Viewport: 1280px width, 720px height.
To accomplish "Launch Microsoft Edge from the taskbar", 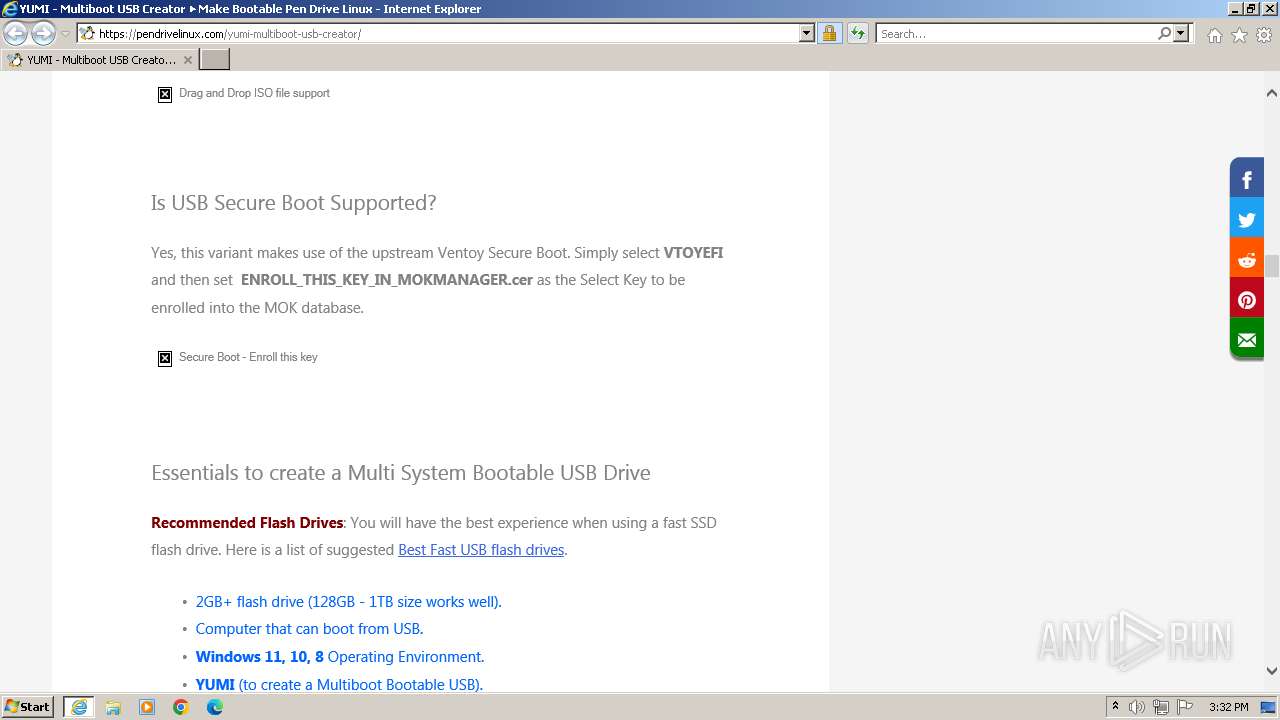I will (215, 707).
